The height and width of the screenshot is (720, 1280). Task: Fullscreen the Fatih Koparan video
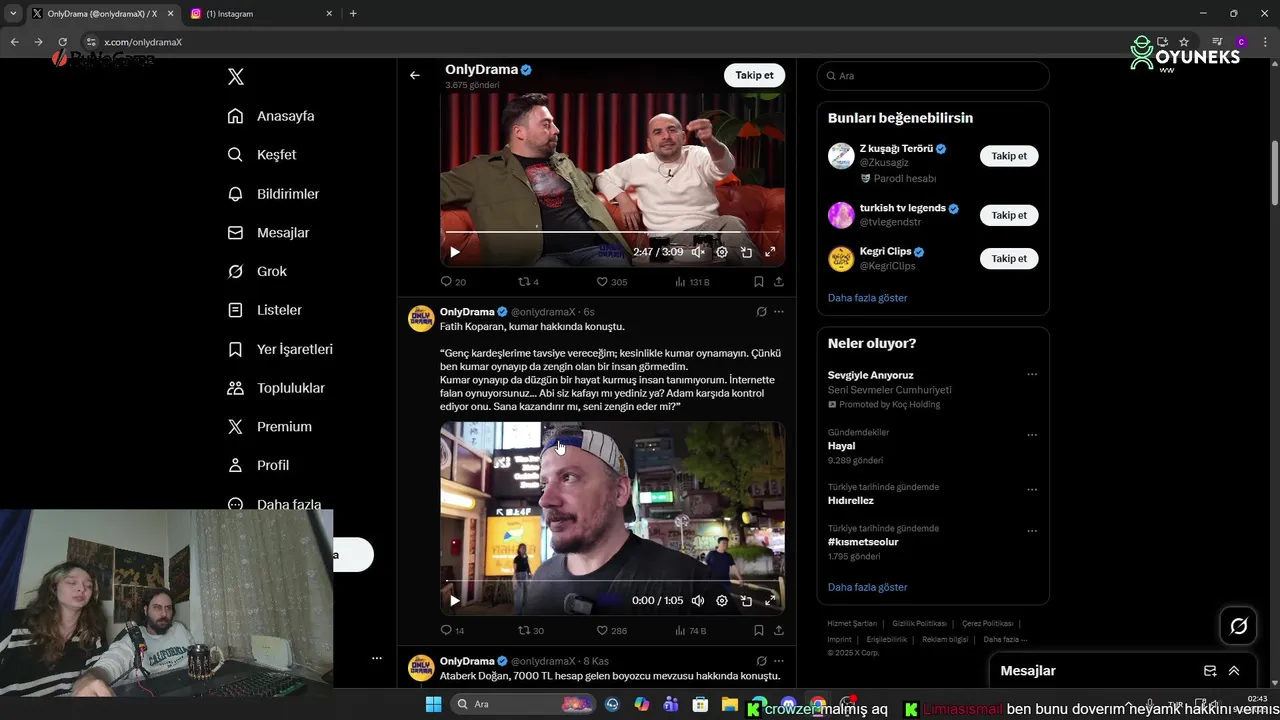(x=770, y=601)
